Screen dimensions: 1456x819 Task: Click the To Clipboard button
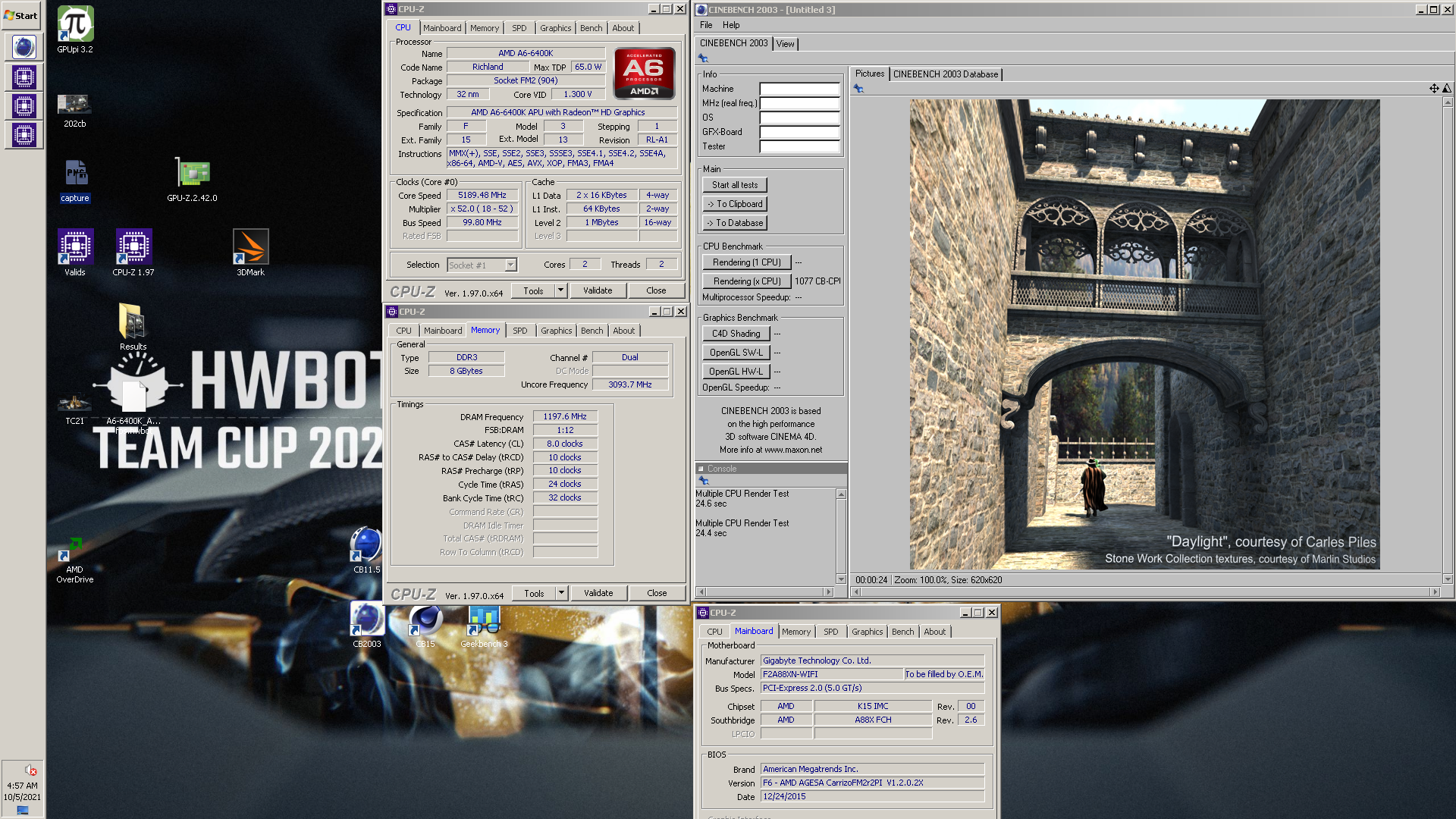click(734, 204)
